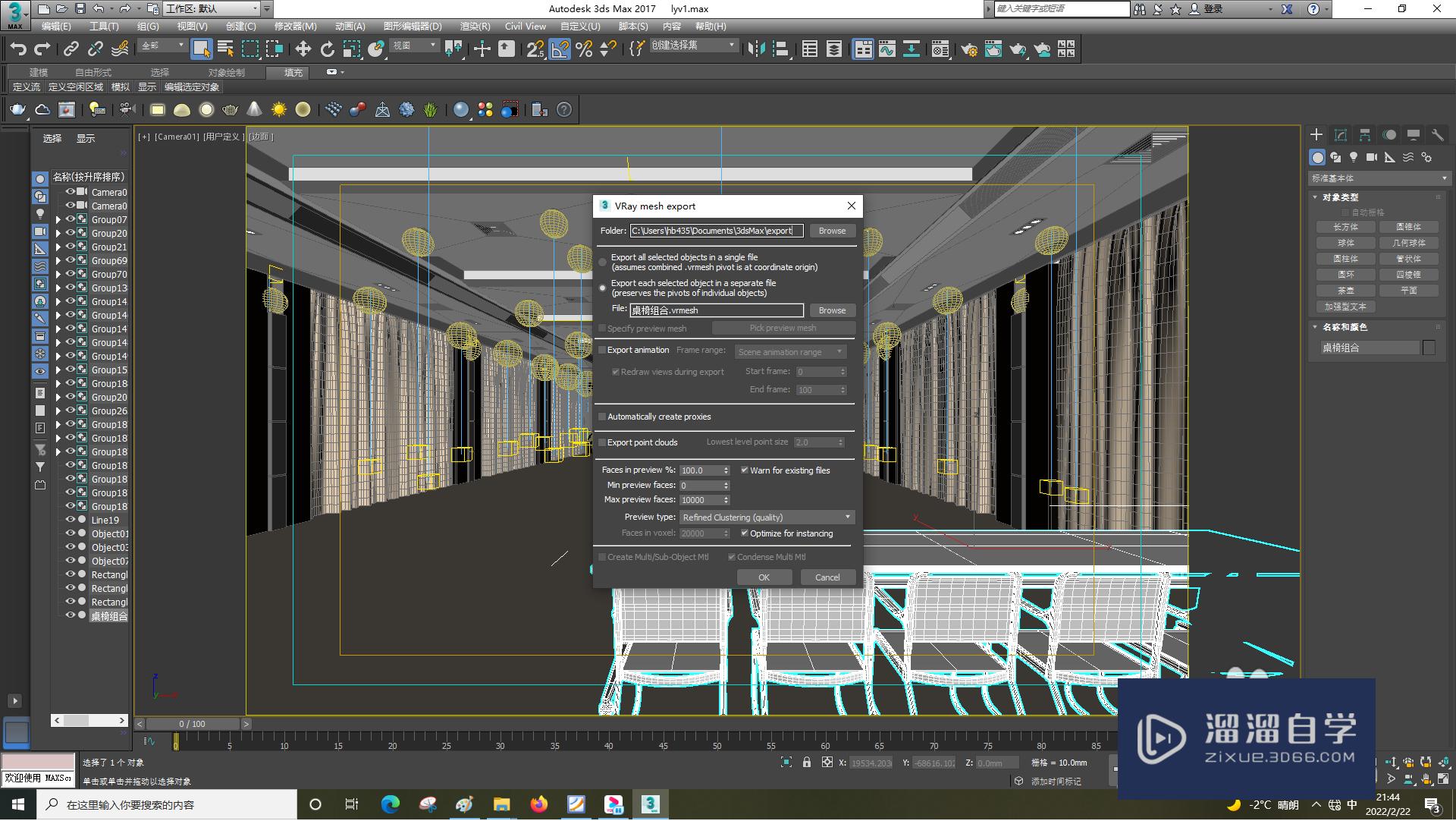This screenshot has width=1456, height=821.
Task: Open the Curve Editor icon
Action: pyautogui.click(x=886, y=49)
